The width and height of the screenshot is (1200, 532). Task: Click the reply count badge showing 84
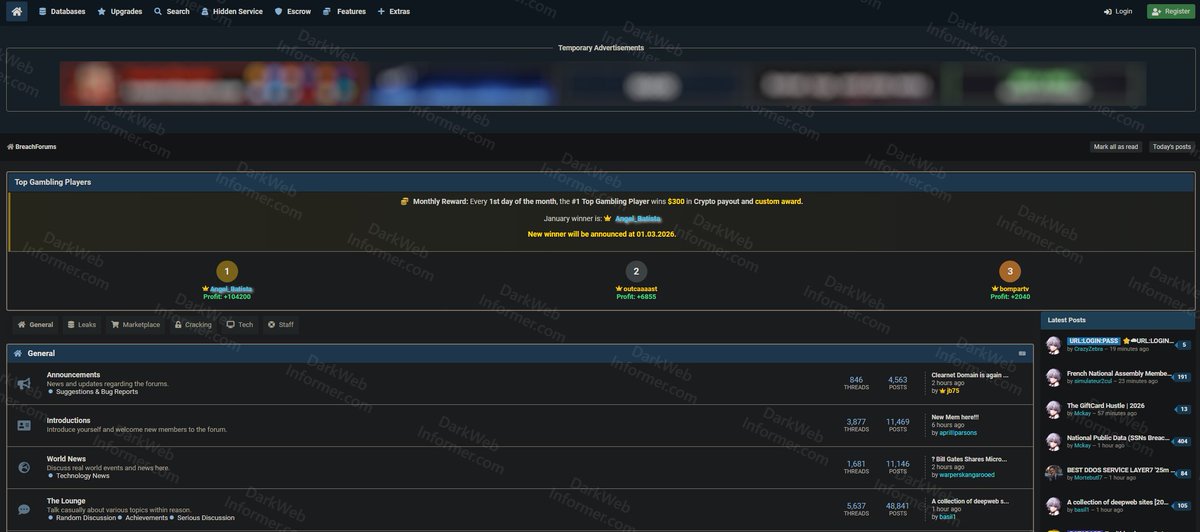coord(1183,473)
